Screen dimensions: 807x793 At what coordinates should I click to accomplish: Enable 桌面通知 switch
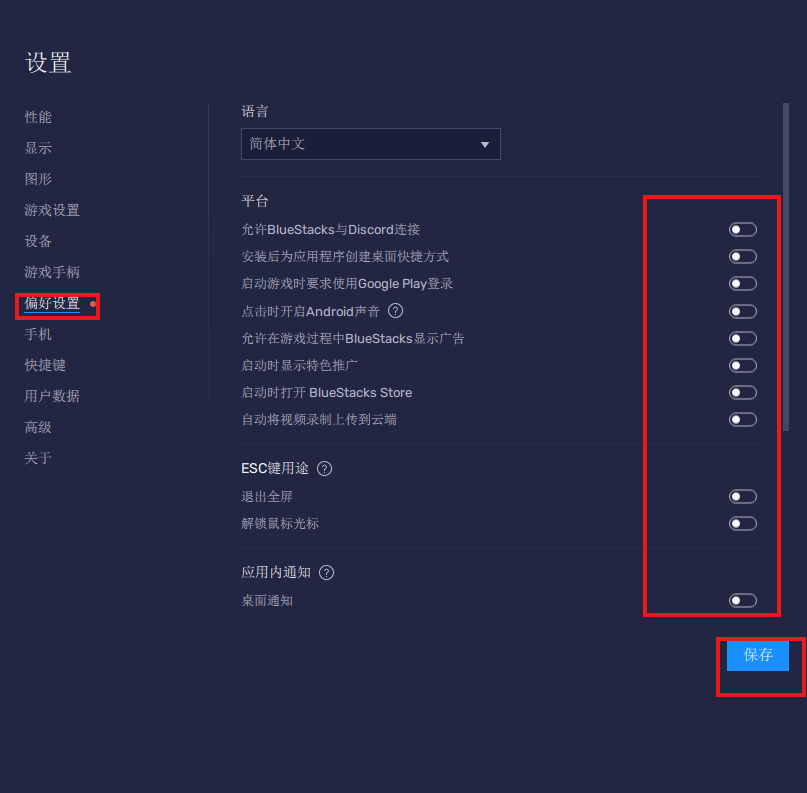(742, 600)
